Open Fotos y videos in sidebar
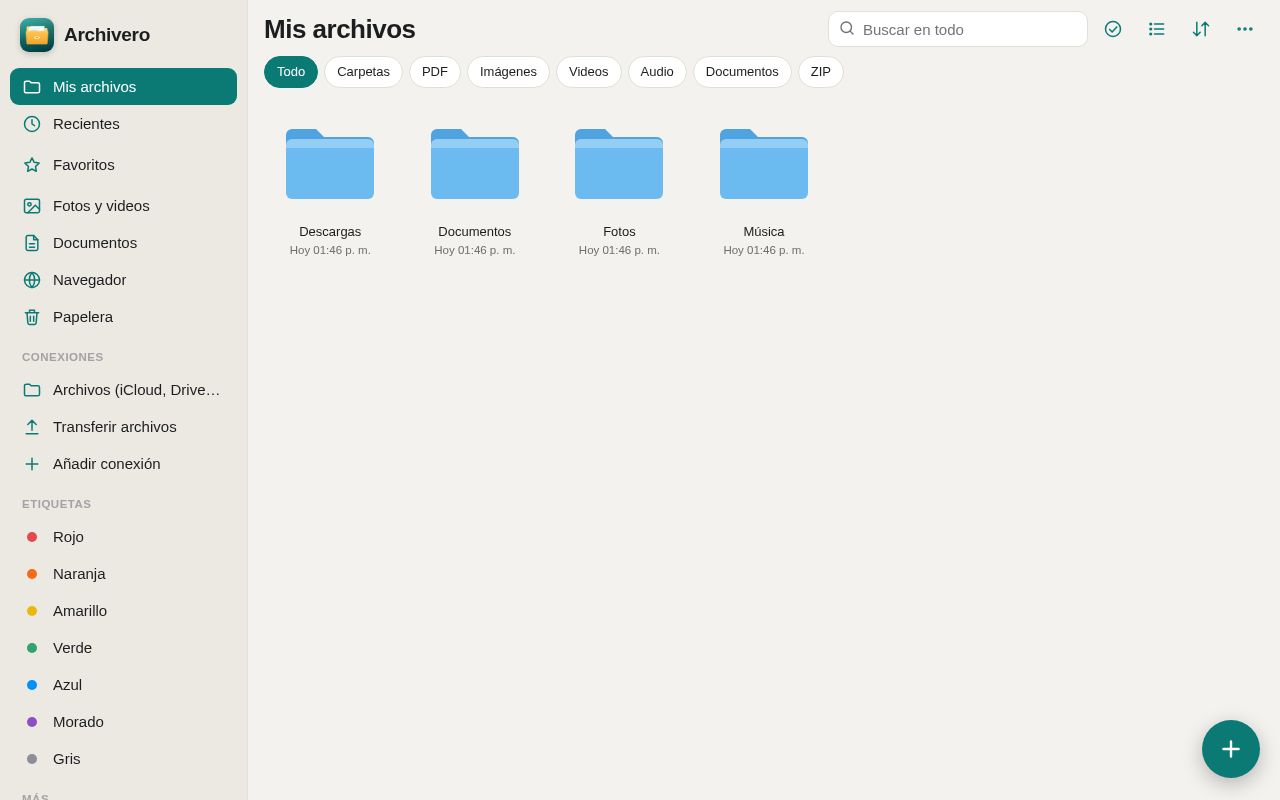The width and height of the screenshot is (1280, 800). (123, 206)
